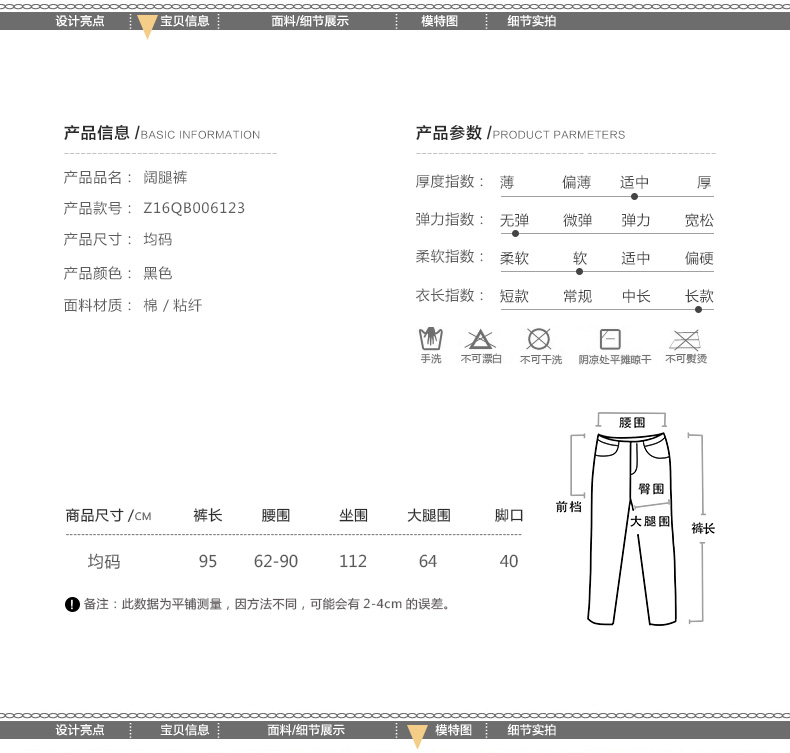Click the 腰围 label on pants diagram
Viewport: 790px width, 753px height.
(x=632, y=423)
